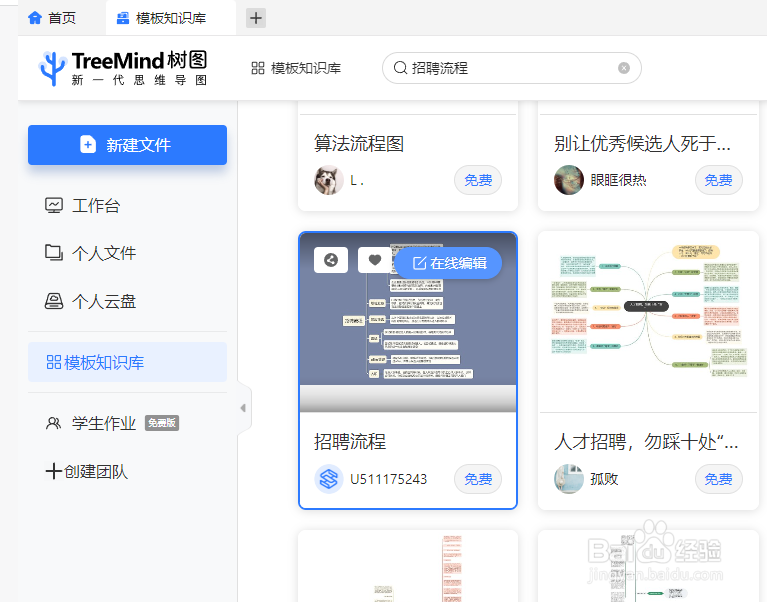Open author L. husky avatar
Image resolution: width=767 pixels, height=602 pixels.
(328, 180)
